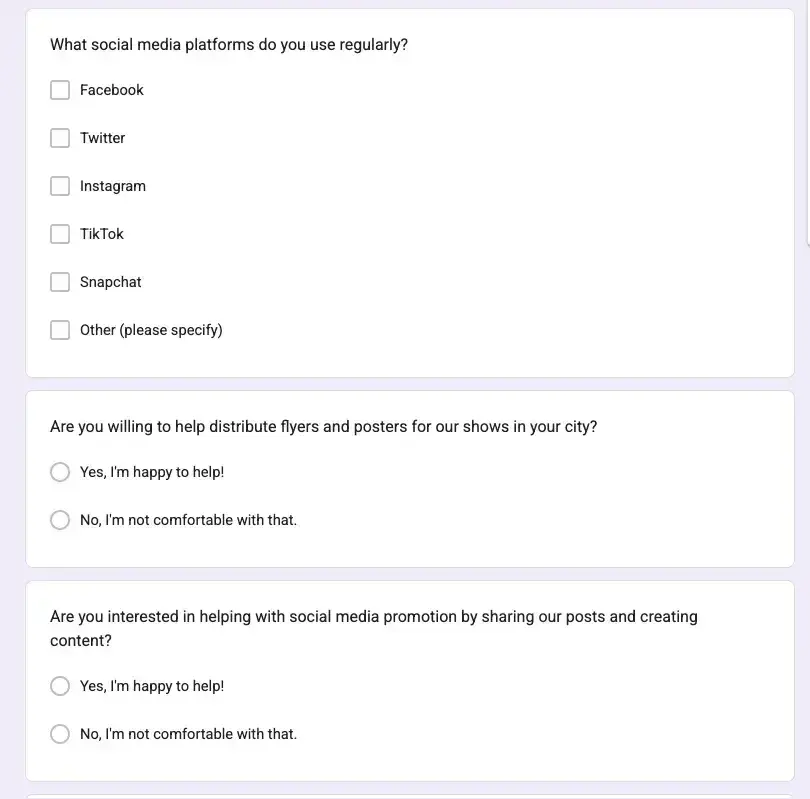Check the Twitter checkbox
The width and height of the screenshot is (810, 799).
[60, 138]
